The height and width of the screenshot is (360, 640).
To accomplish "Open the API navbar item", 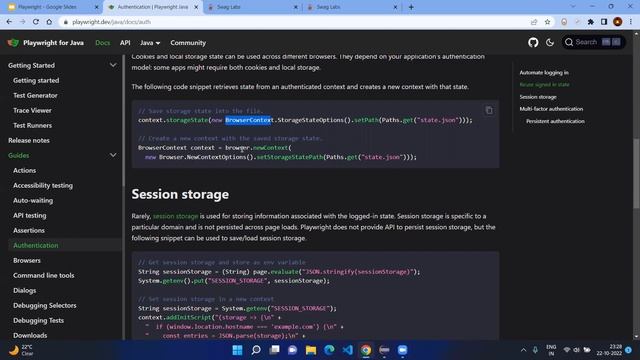I will coord(125,42).
